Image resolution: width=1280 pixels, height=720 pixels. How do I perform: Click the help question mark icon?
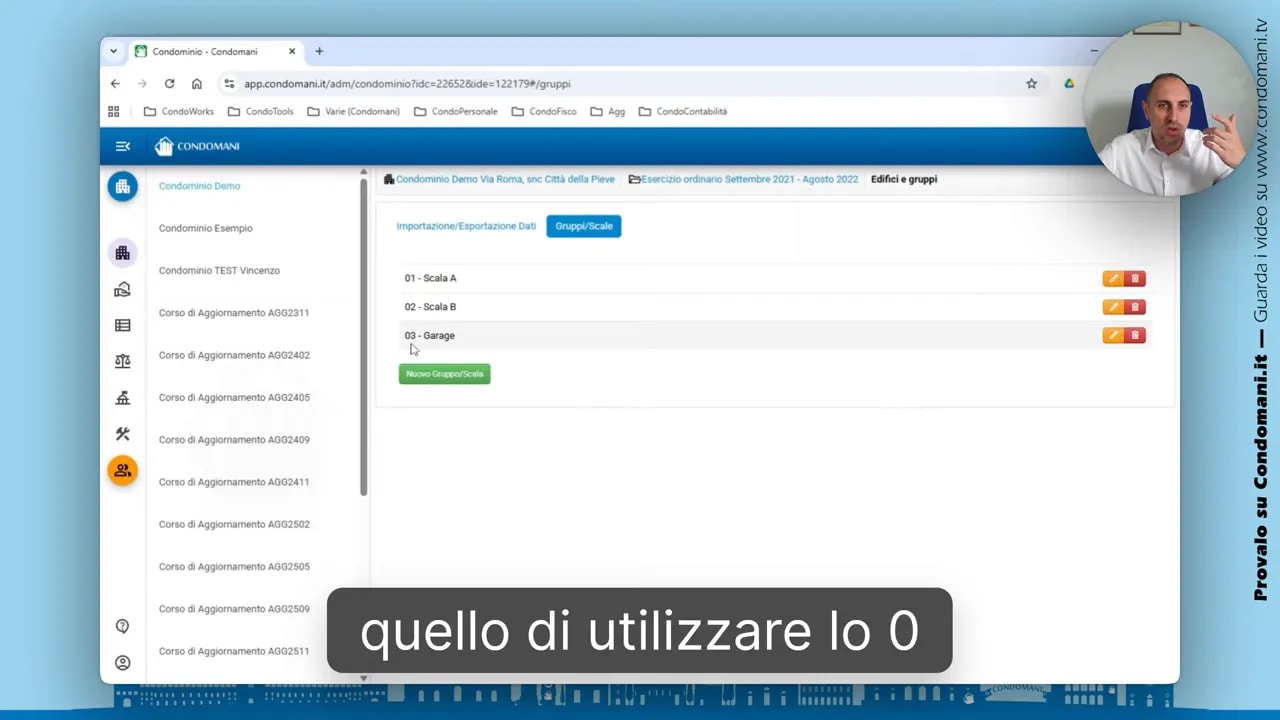point(122,625)
